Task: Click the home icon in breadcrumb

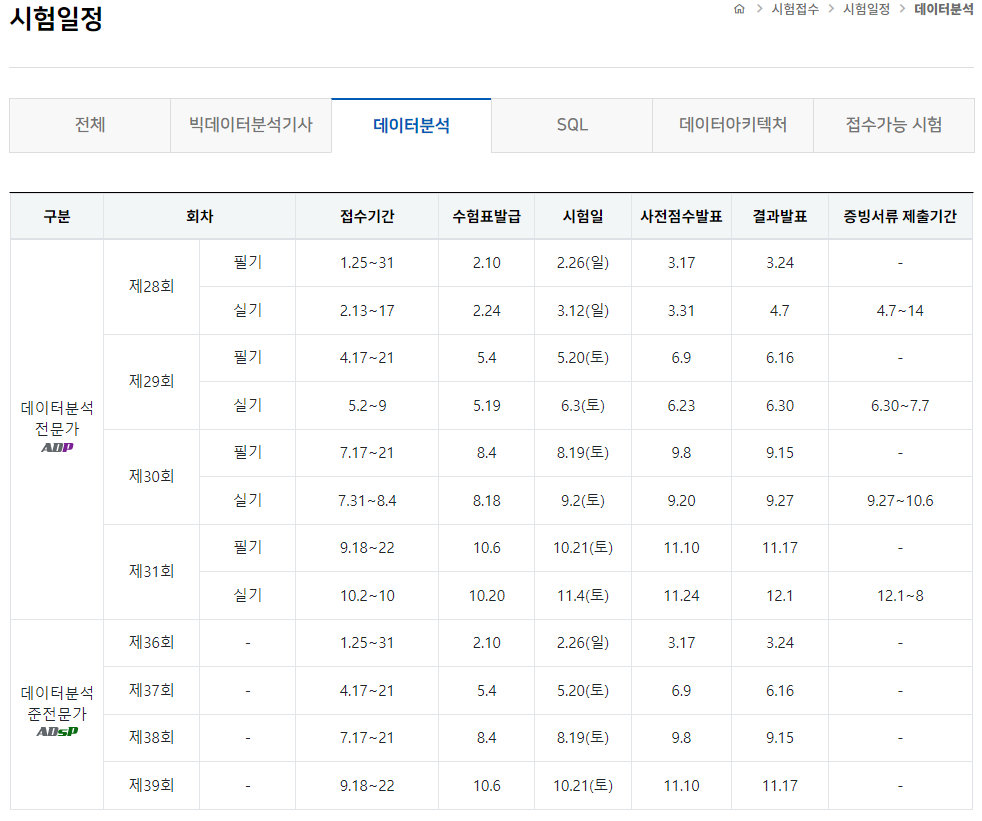Action: click(x=739, y=9)
